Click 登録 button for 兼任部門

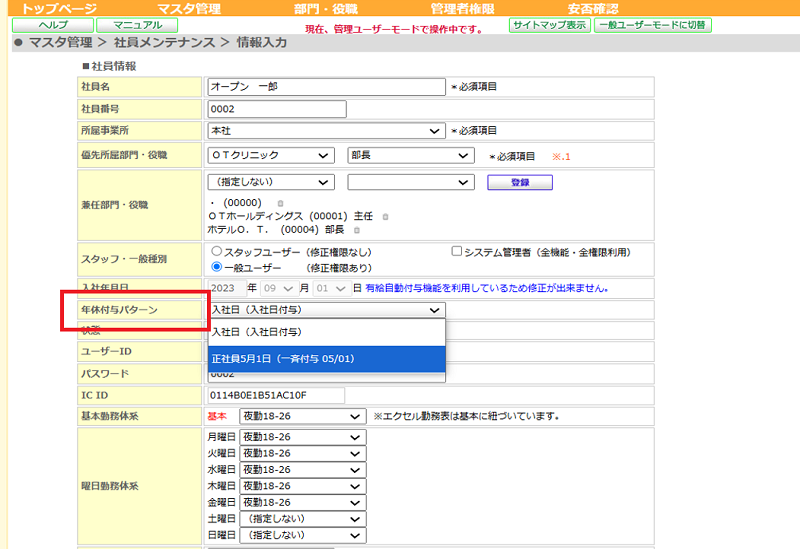(520, 182)
